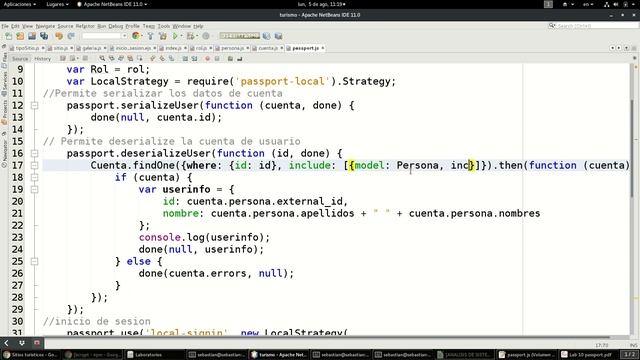Image resolution: width=640 pixels, height=360 pixels.
Task: Click the Stop Macro Recording icon
Action: (217, 59)
